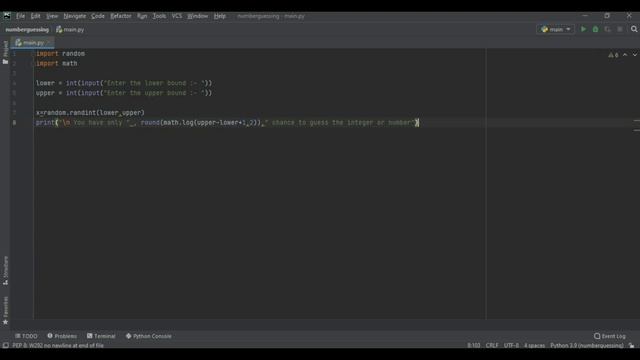The width and height of the screenshot is (640, 360).
Task: Click line number 8 in the gutter
Action: [14, 122]
